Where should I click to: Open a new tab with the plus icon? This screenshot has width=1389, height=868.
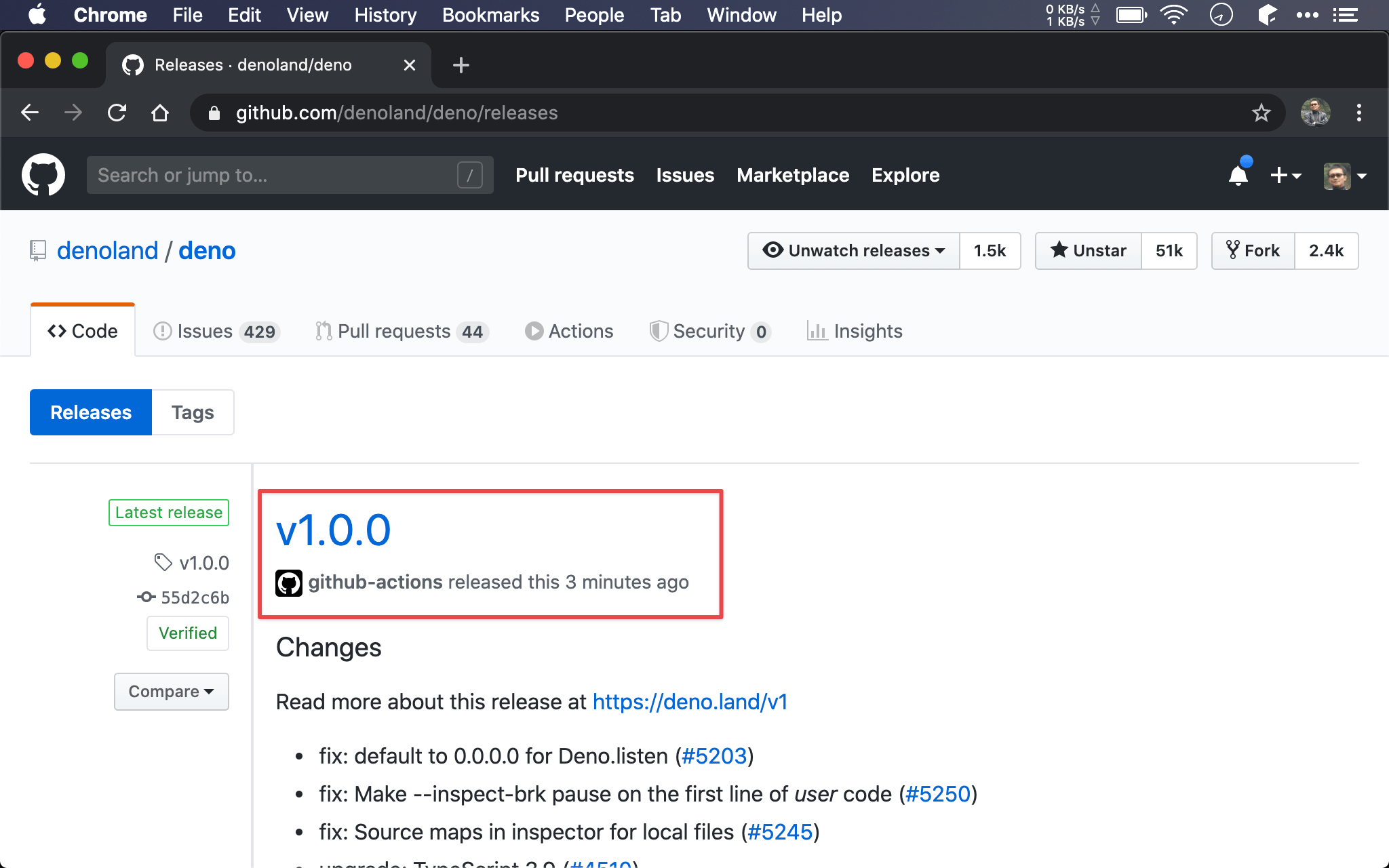pyautogui.click(x=461, y=65)
